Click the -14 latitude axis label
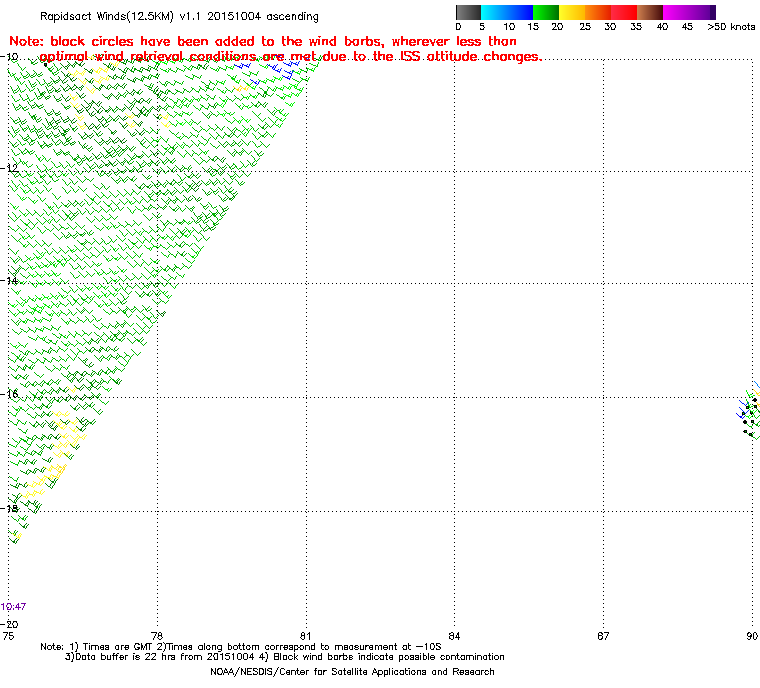This screenshot has height=688, width=760. coord(10,281)
